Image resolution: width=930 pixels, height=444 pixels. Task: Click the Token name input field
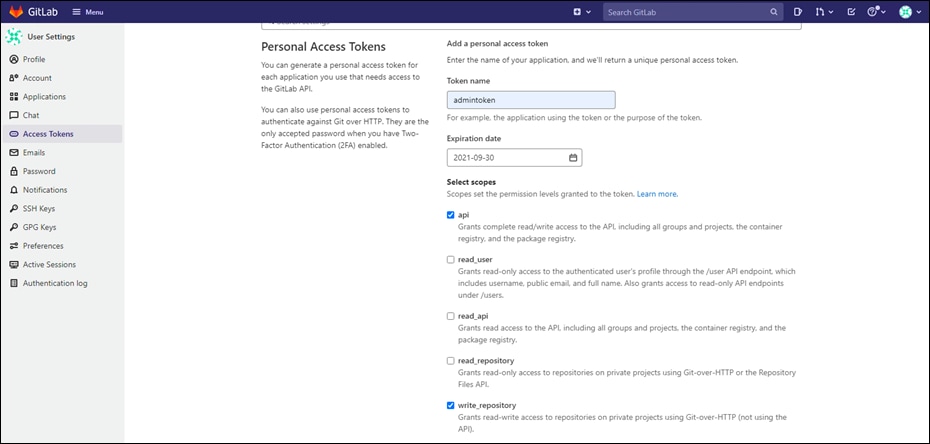pyautogui.click(x=530, y=100)
